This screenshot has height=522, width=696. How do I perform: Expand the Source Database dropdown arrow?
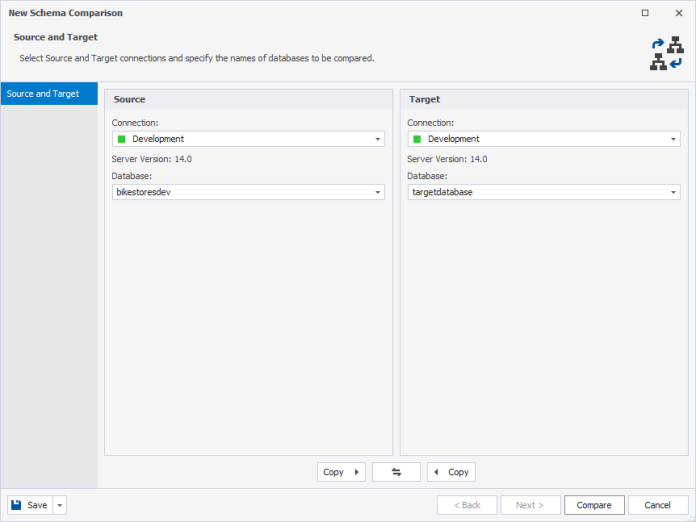click(378, 192)
